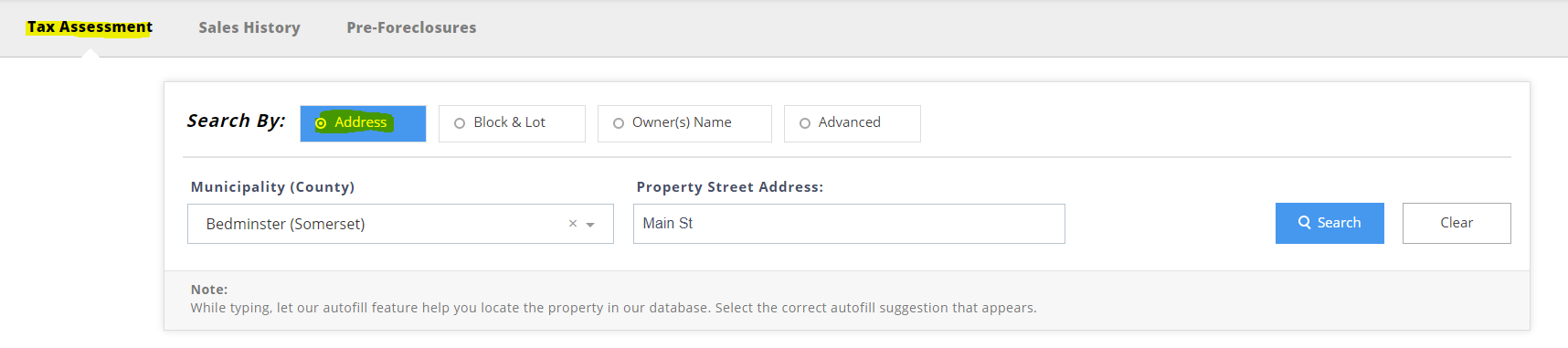This screenshot has height=348, width=1568.
Task: Select Owner(s) Name search option
Action: 684,123
